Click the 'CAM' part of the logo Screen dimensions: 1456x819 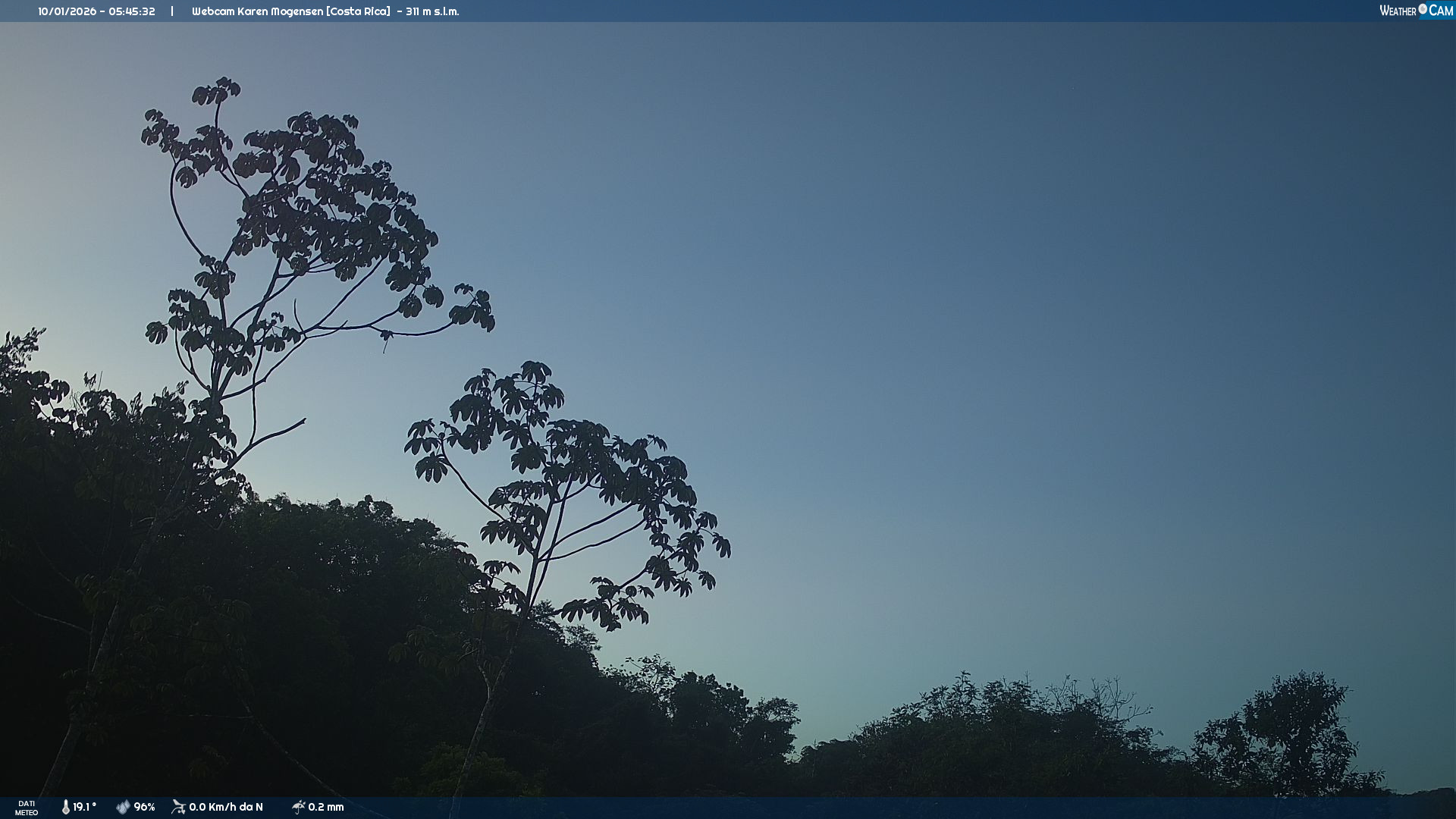coord(1441,11)
